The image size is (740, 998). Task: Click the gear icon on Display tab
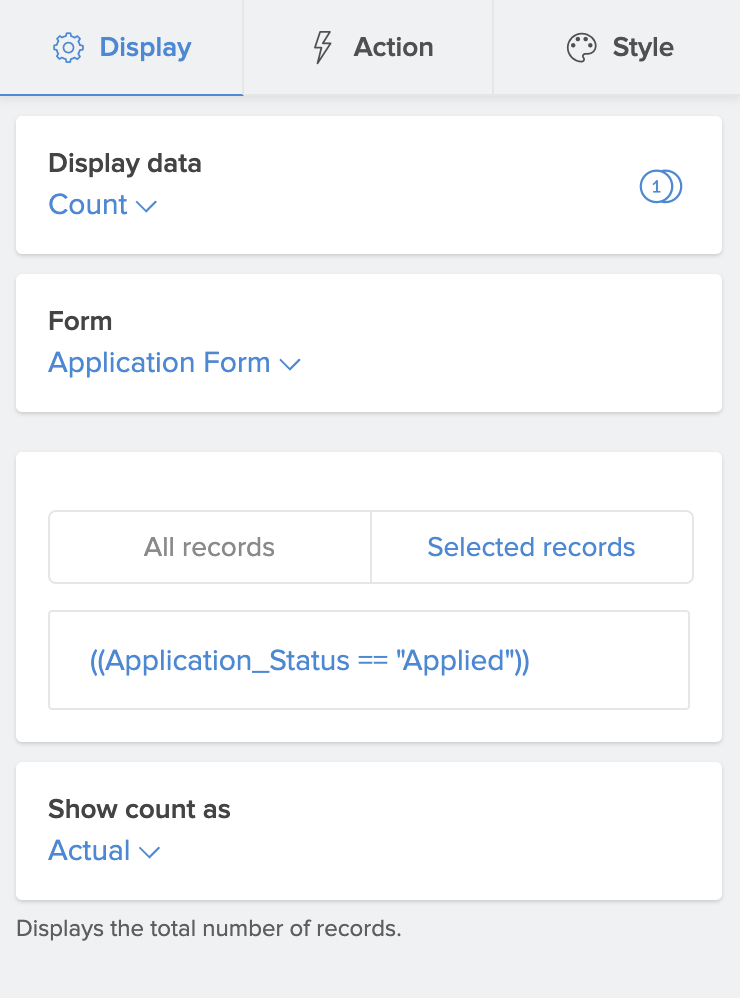68,48
